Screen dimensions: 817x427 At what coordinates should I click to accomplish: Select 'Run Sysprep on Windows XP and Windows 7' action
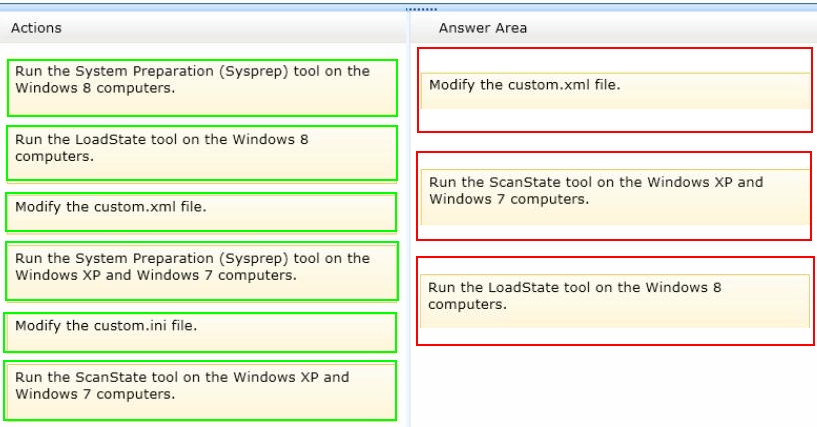(x=202, y=271)
